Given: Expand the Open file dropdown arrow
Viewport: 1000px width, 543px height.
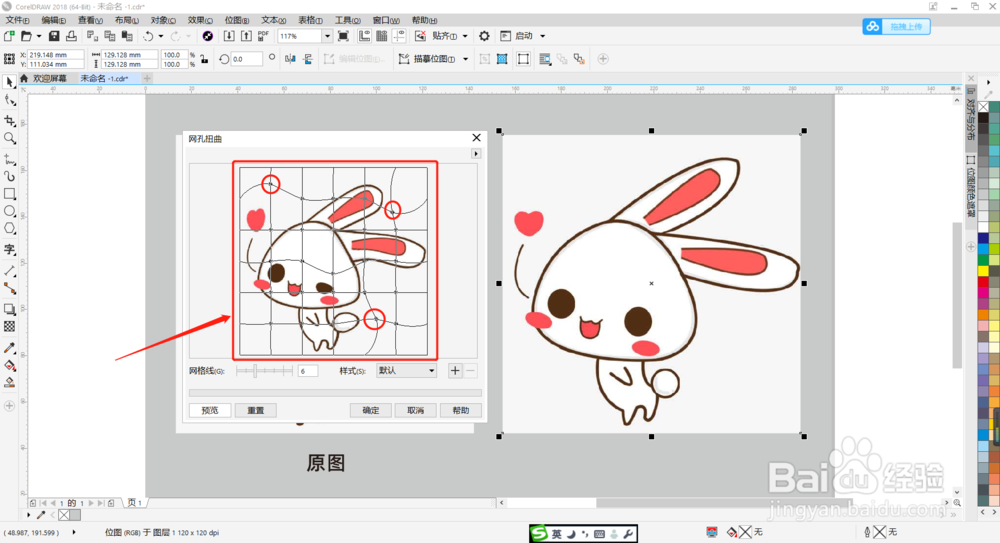Looking at the screenshot, I should (39, 36).
